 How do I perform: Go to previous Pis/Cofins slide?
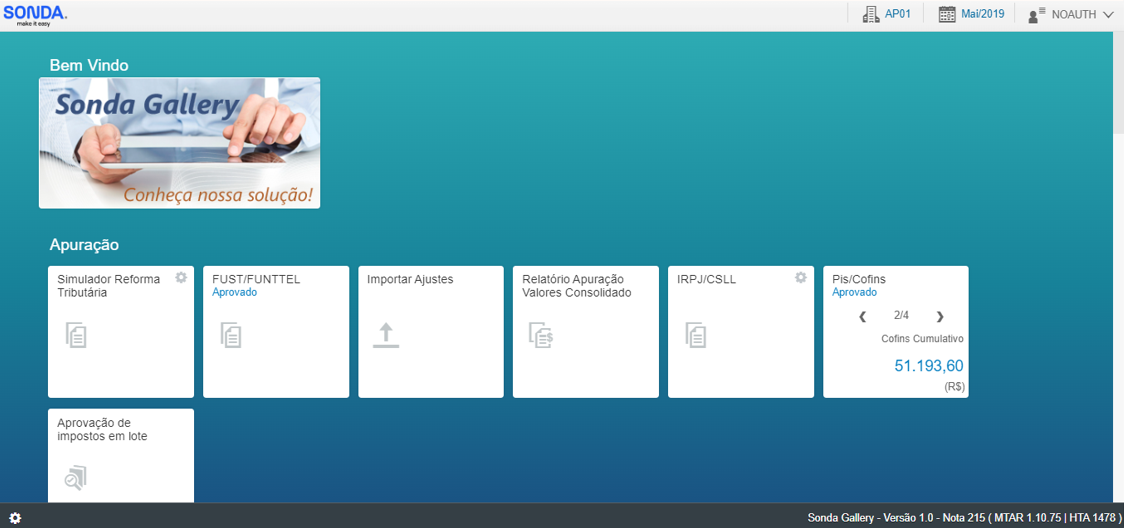(x=863, y=317)
